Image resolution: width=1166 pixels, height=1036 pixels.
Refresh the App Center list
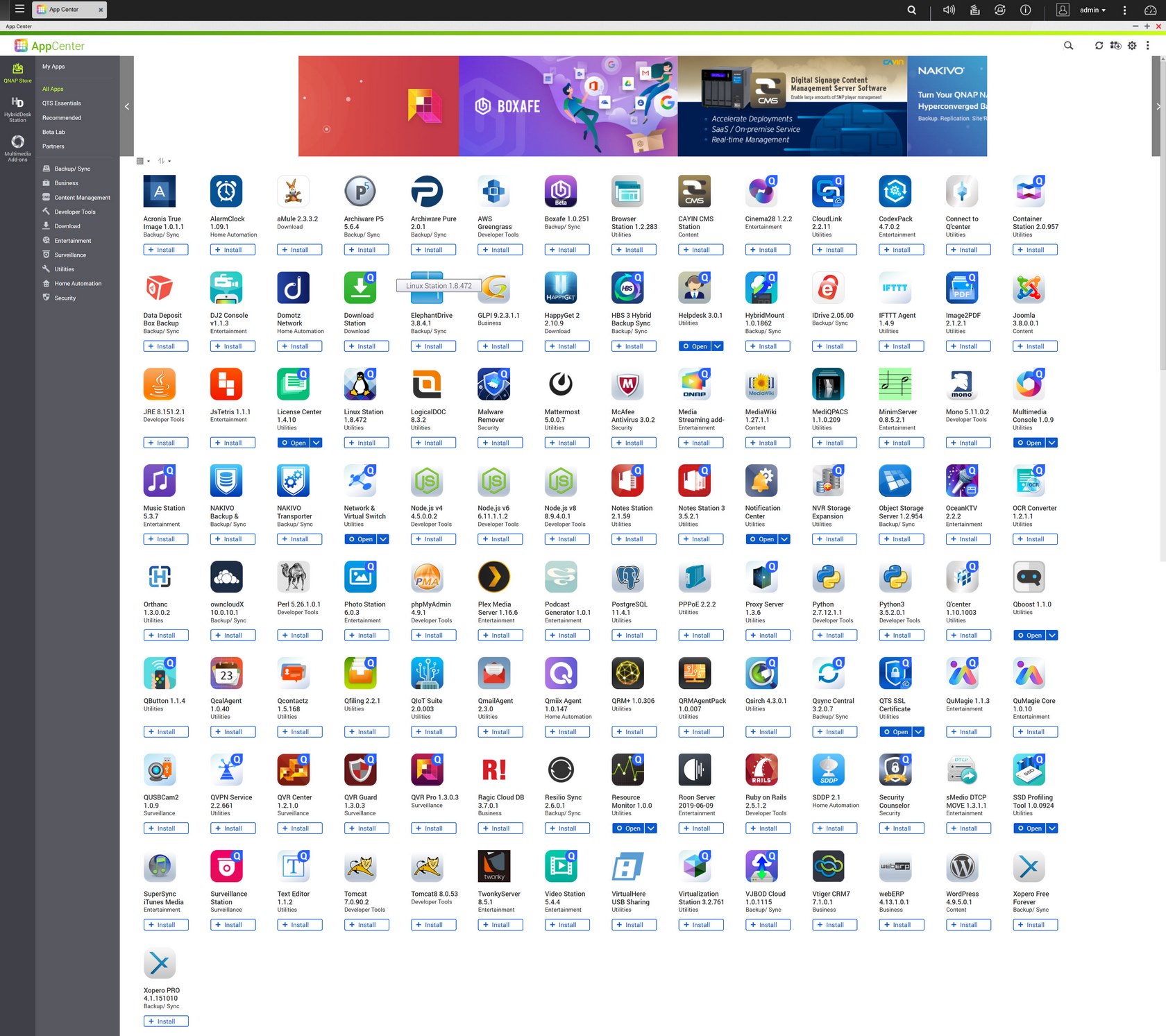[1099, 46]
